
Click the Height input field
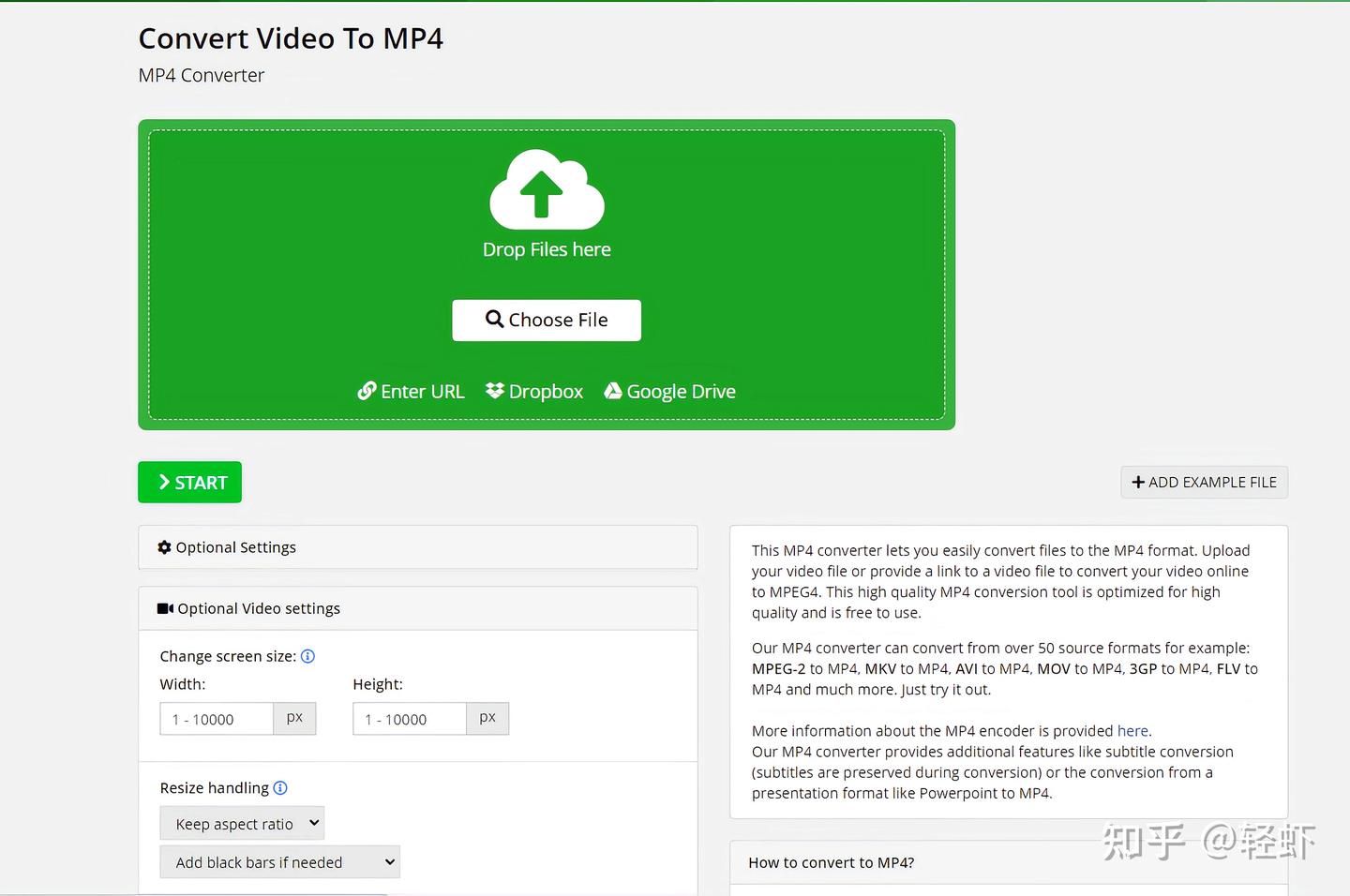coord(409,719)
